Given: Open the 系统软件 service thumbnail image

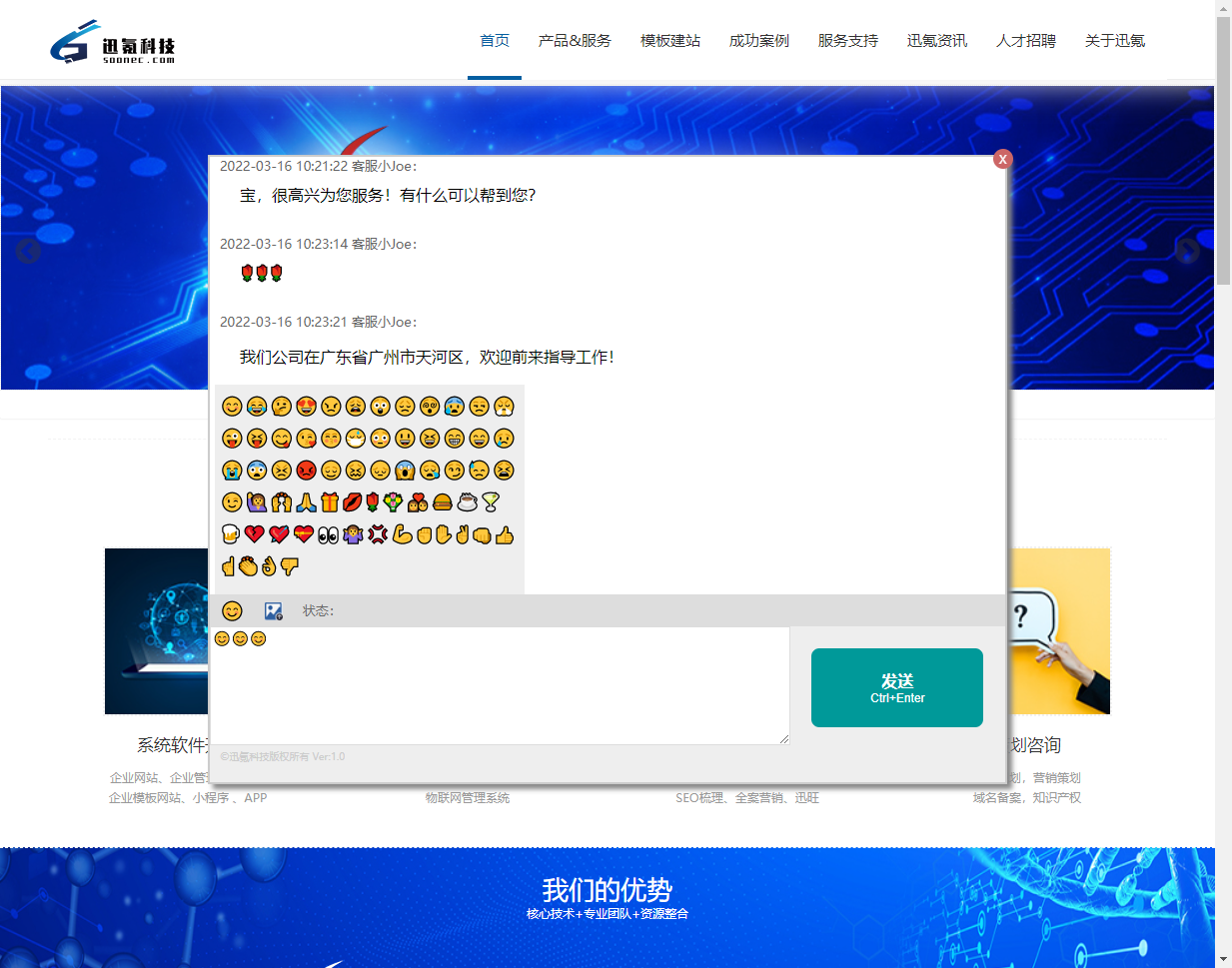Looking at the screenshot, I should point(157,630).
